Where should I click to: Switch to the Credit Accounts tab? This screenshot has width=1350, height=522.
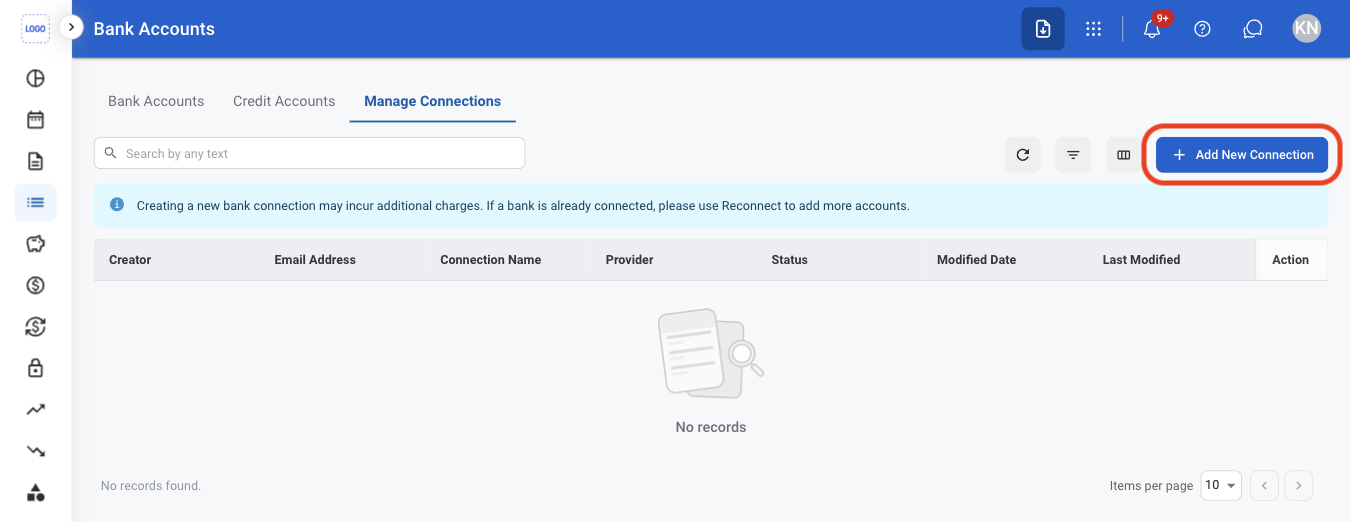click(284, 101)
